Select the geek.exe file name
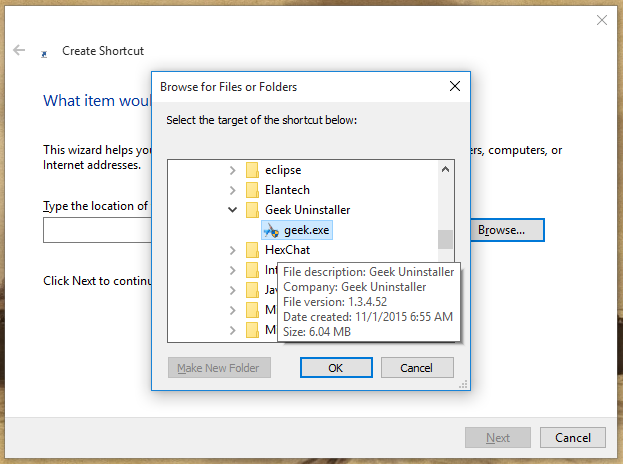 307,230
